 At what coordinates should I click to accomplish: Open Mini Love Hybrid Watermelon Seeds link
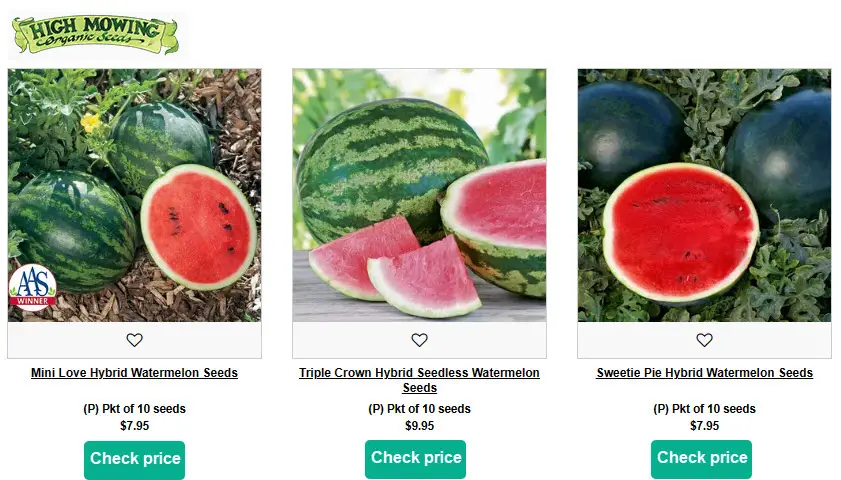pos(134,373)
